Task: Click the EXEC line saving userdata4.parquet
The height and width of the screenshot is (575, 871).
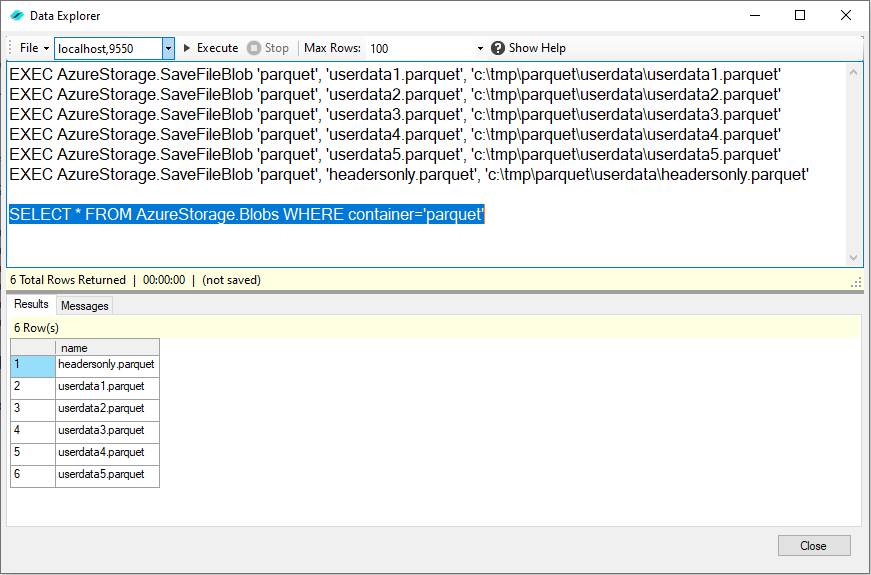Action: tap(395, 134)
